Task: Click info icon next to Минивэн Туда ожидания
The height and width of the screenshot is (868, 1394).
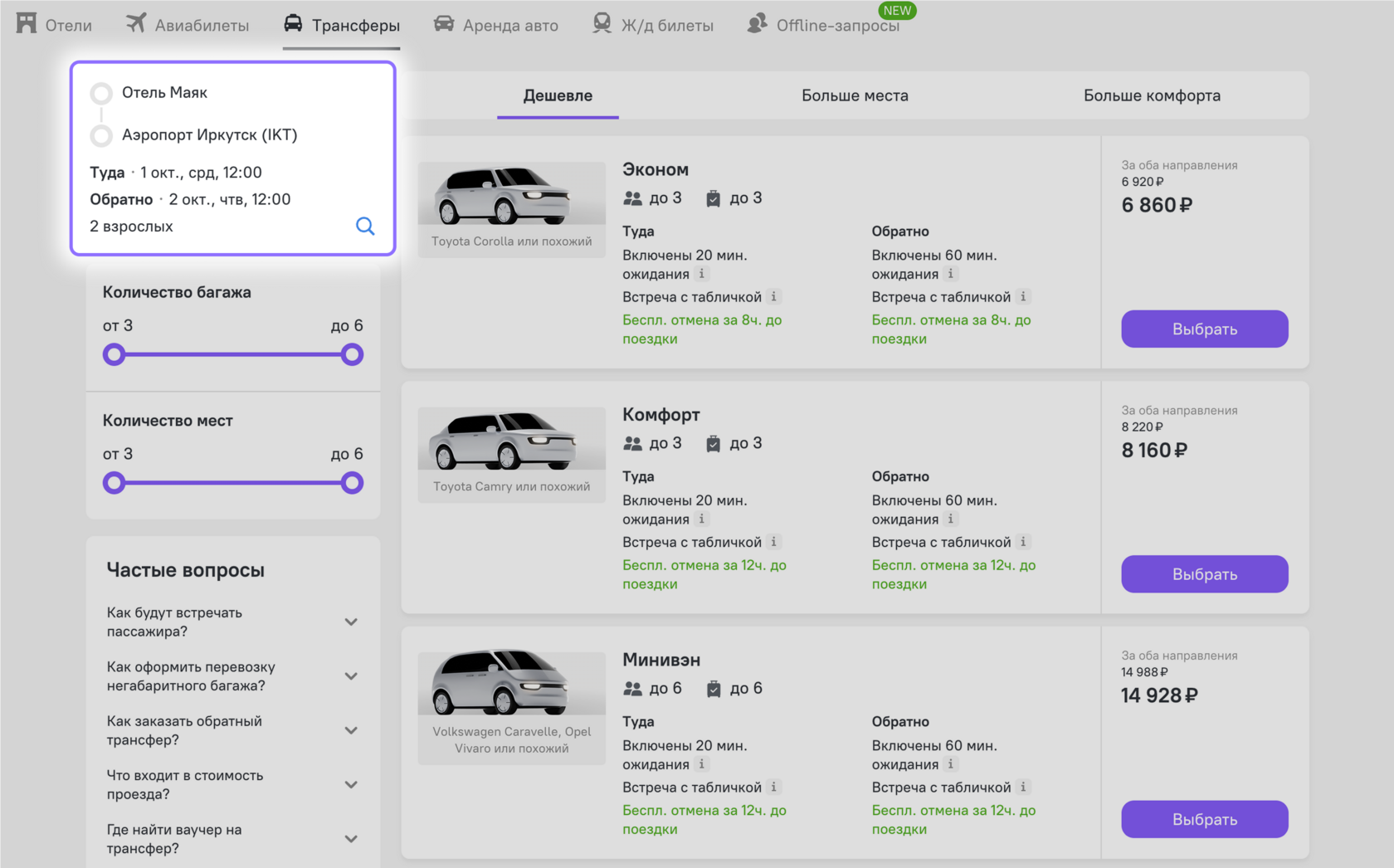Action: 702,764
